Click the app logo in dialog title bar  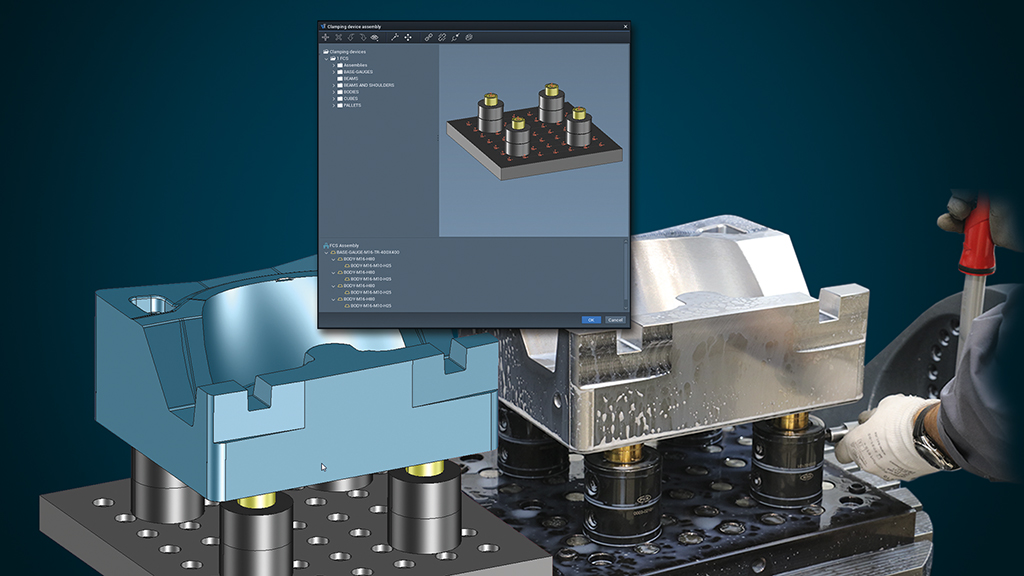click(323, 27)
